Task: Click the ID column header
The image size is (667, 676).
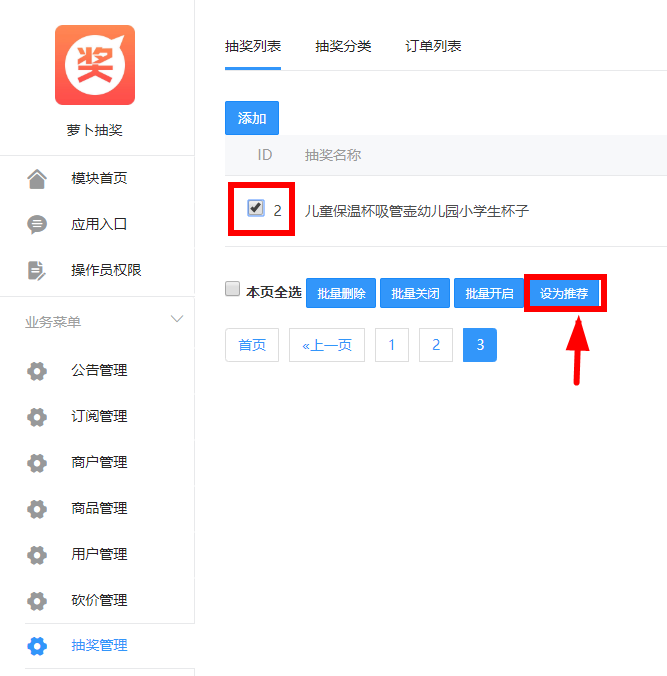Action: click(x=264, y=155)
